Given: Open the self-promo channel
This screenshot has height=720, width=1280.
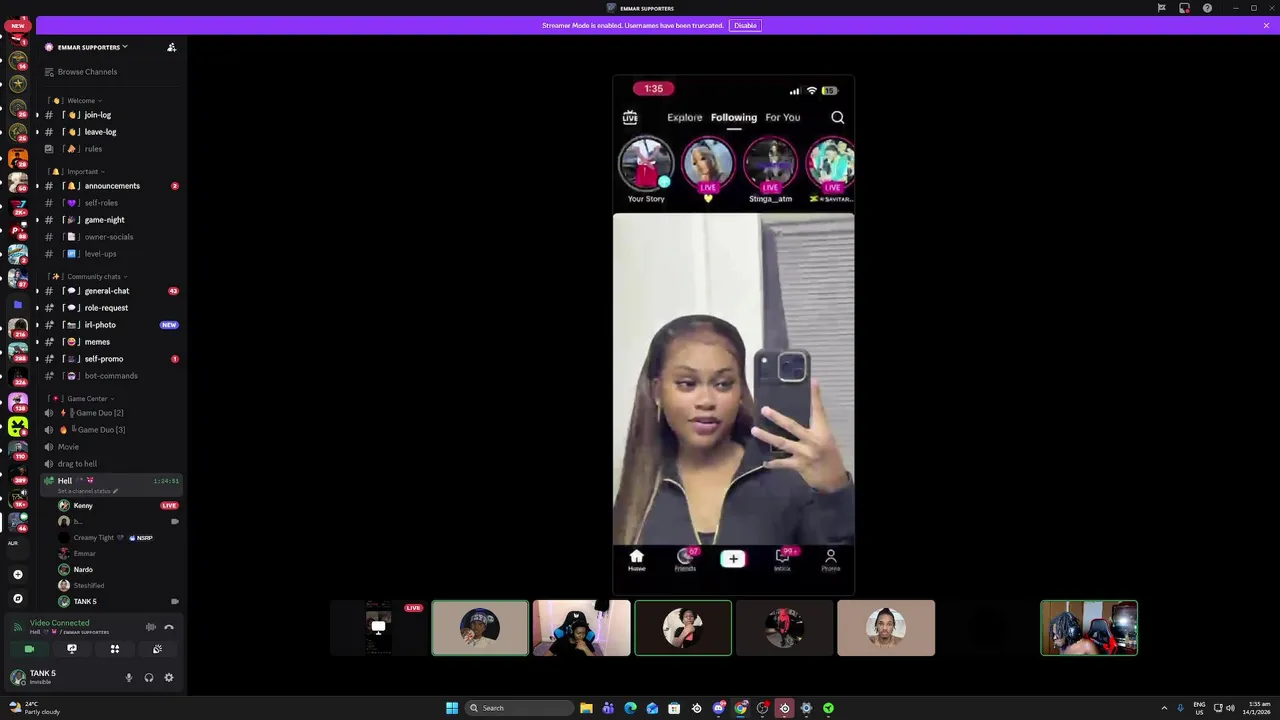Looking at the screenshot, I should pyautogui.click(x=111, y=359).
